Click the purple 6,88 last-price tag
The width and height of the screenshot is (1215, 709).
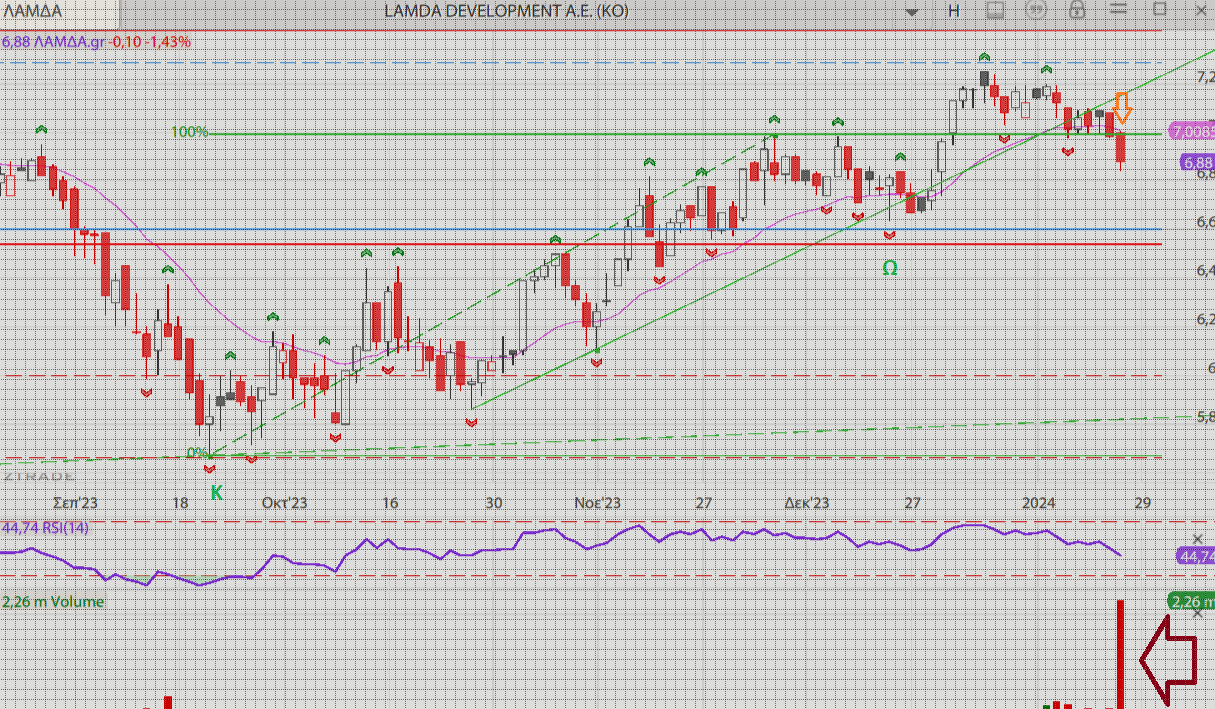click(1197, 162)
